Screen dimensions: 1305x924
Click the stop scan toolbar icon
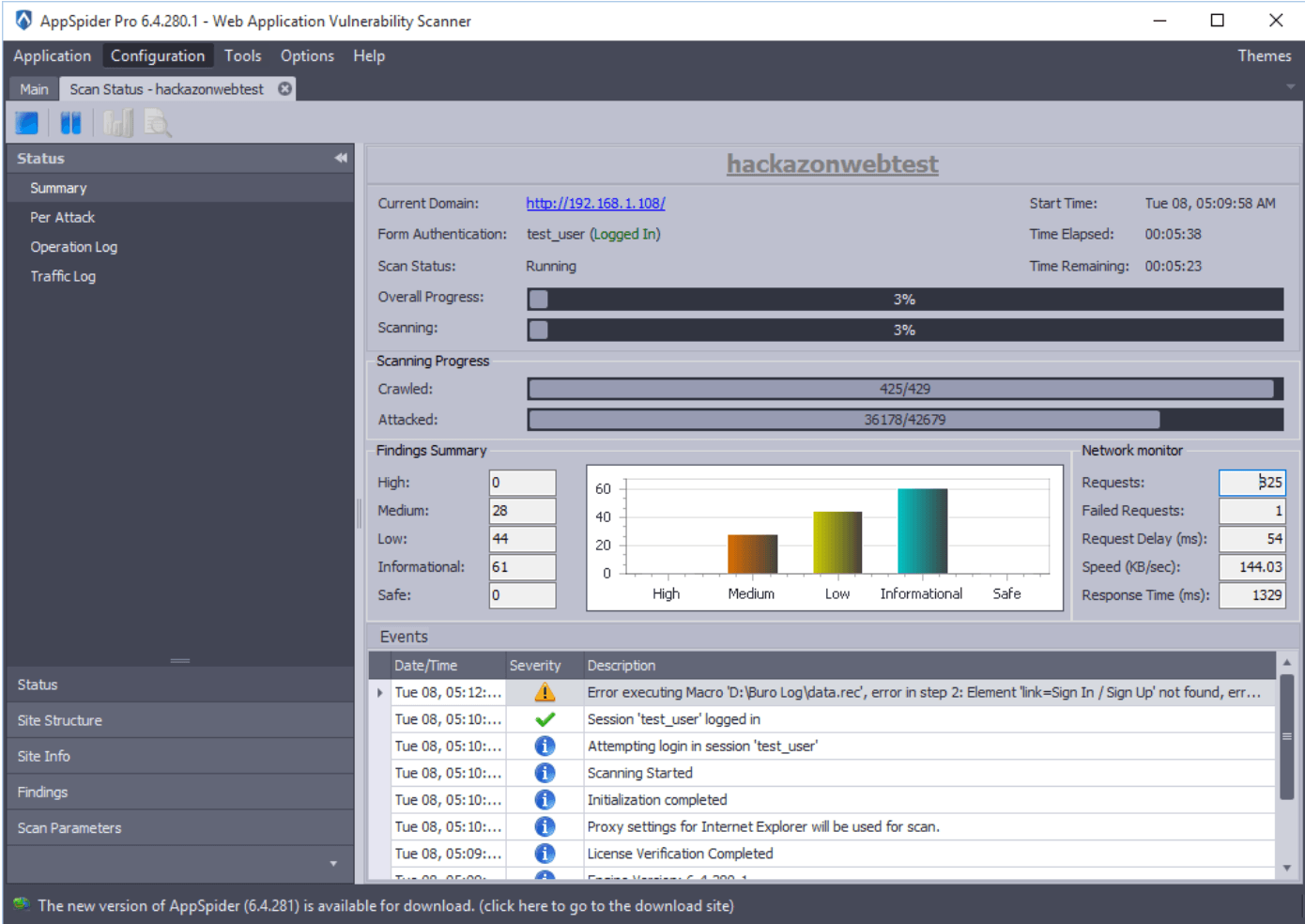tap(27, 123)
